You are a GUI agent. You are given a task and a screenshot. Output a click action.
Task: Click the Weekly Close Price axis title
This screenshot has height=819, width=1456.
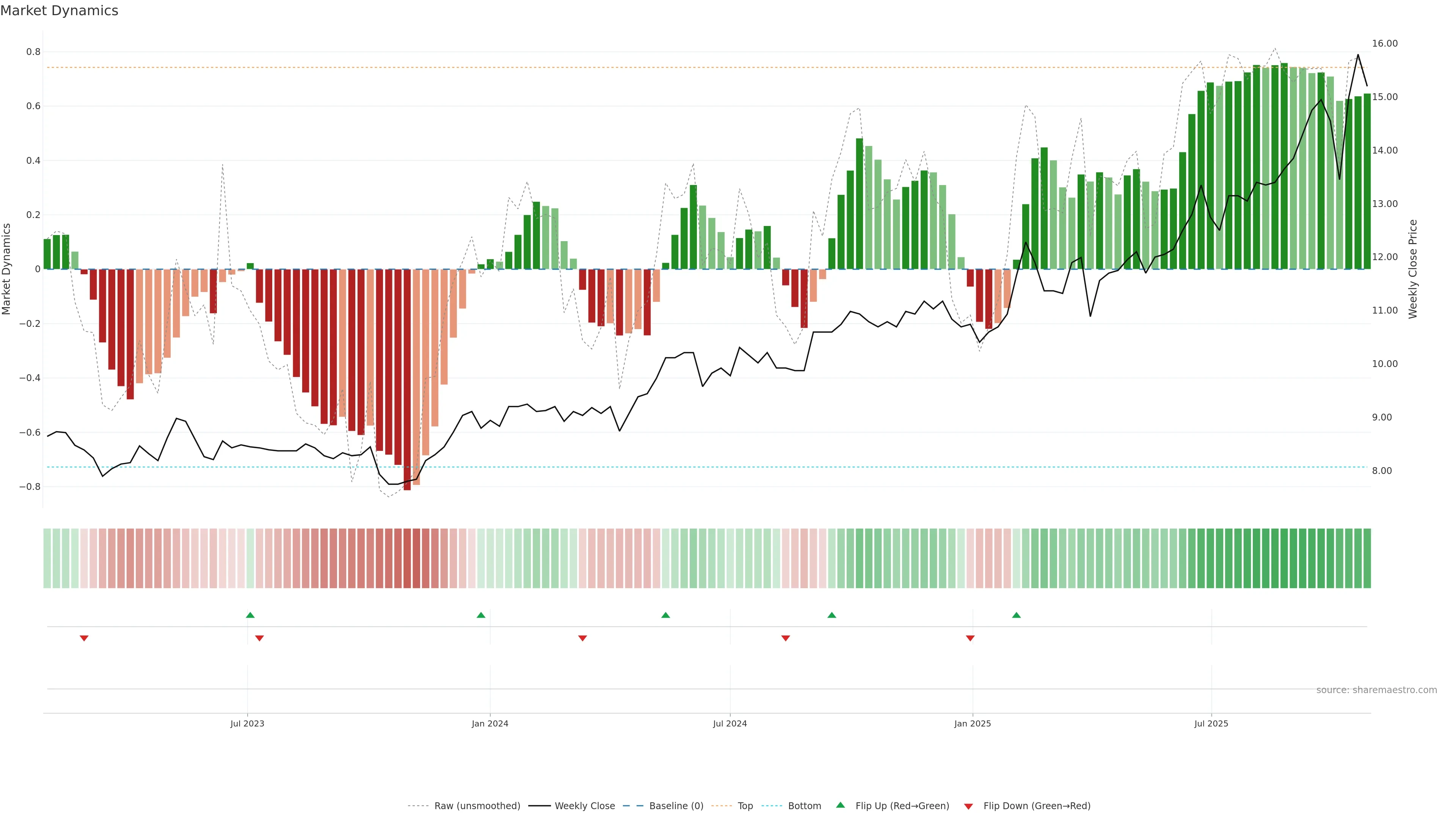[1413, 269]
